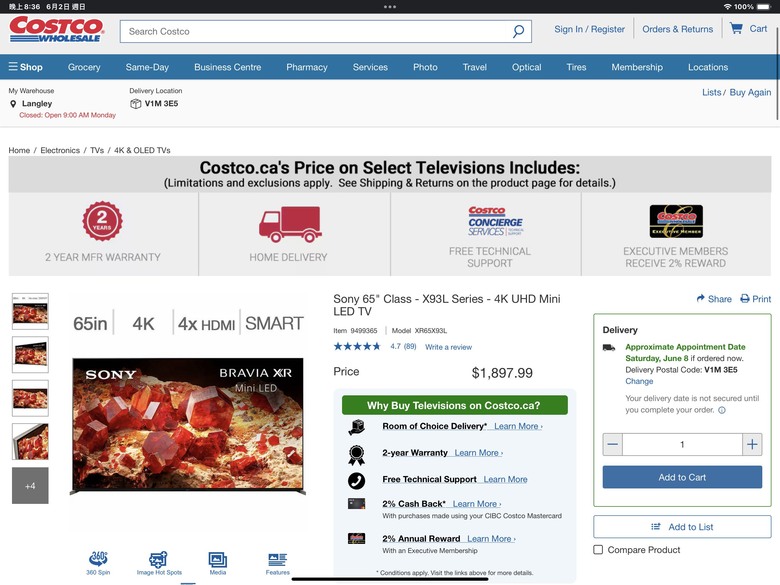This screenshot has width=780, height=585.
Task: Click the Langley warehouse pin icon
Action: coord(13,103)
